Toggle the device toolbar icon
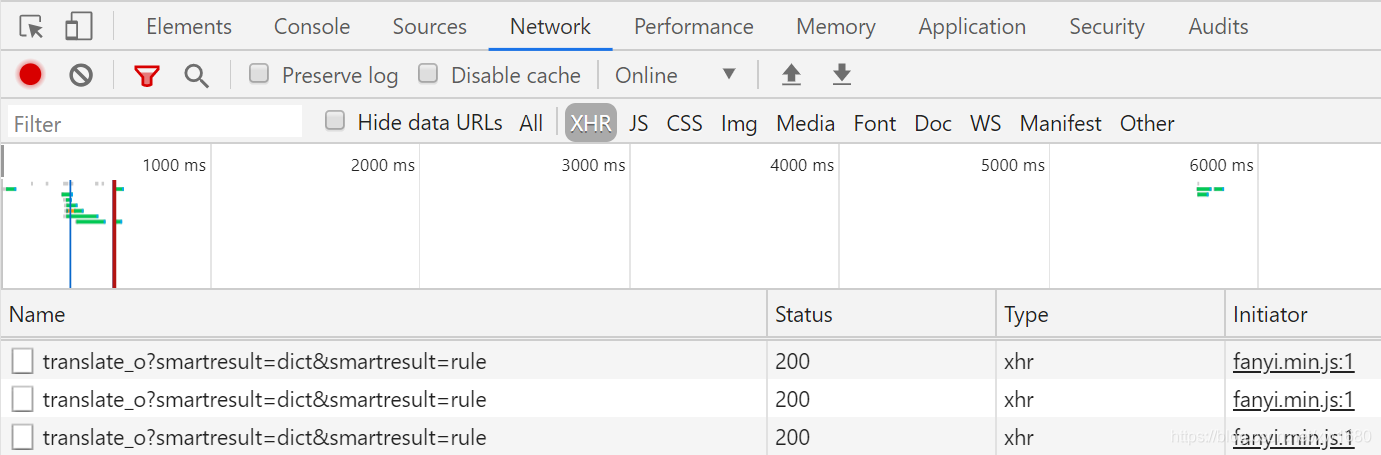 tap(78, 27)
